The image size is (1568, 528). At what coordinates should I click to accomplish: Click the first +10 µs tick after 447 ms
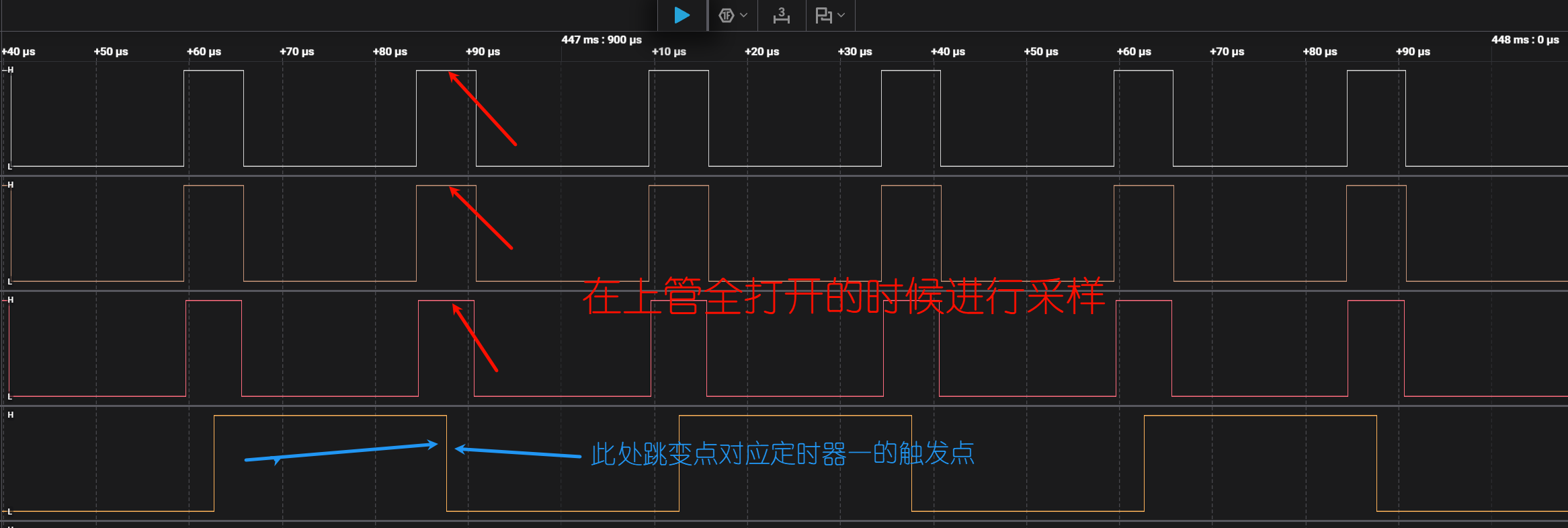[x=669, y=52]
